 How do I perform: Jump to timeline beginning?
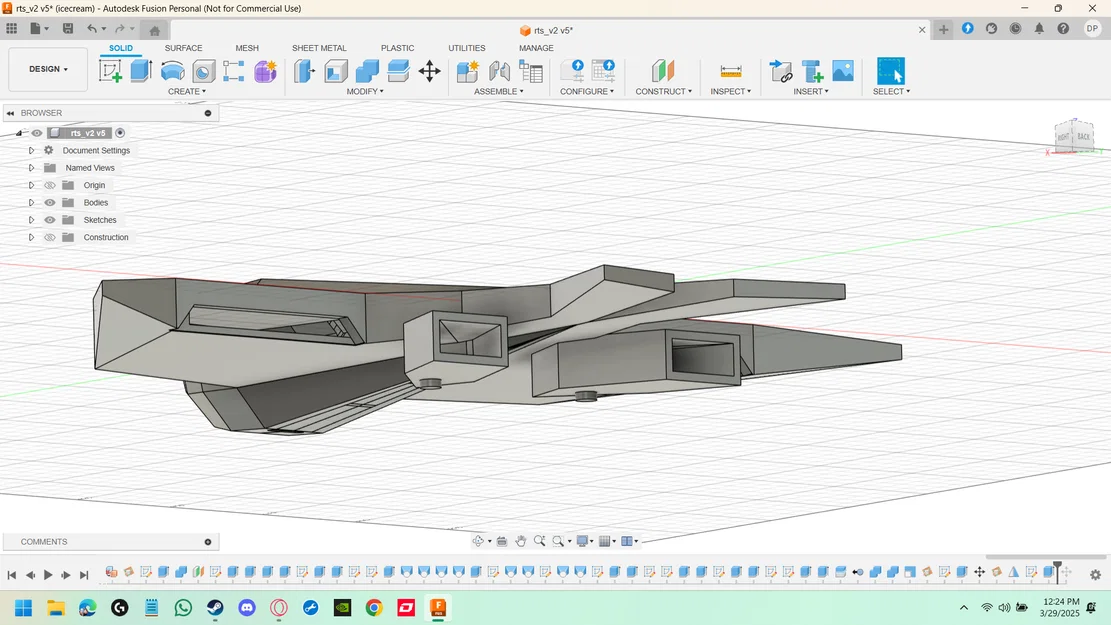(x=12, y=575)
